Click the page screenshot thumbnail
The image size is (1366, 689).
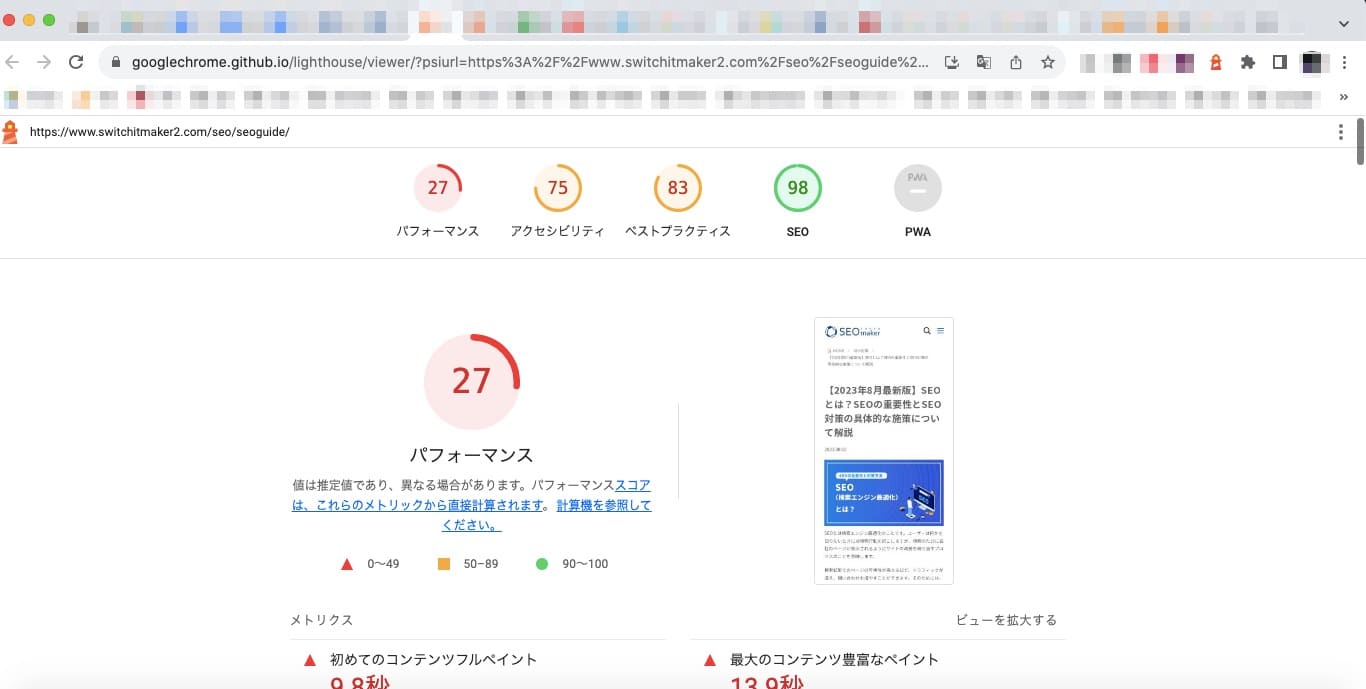coord(883,450)
